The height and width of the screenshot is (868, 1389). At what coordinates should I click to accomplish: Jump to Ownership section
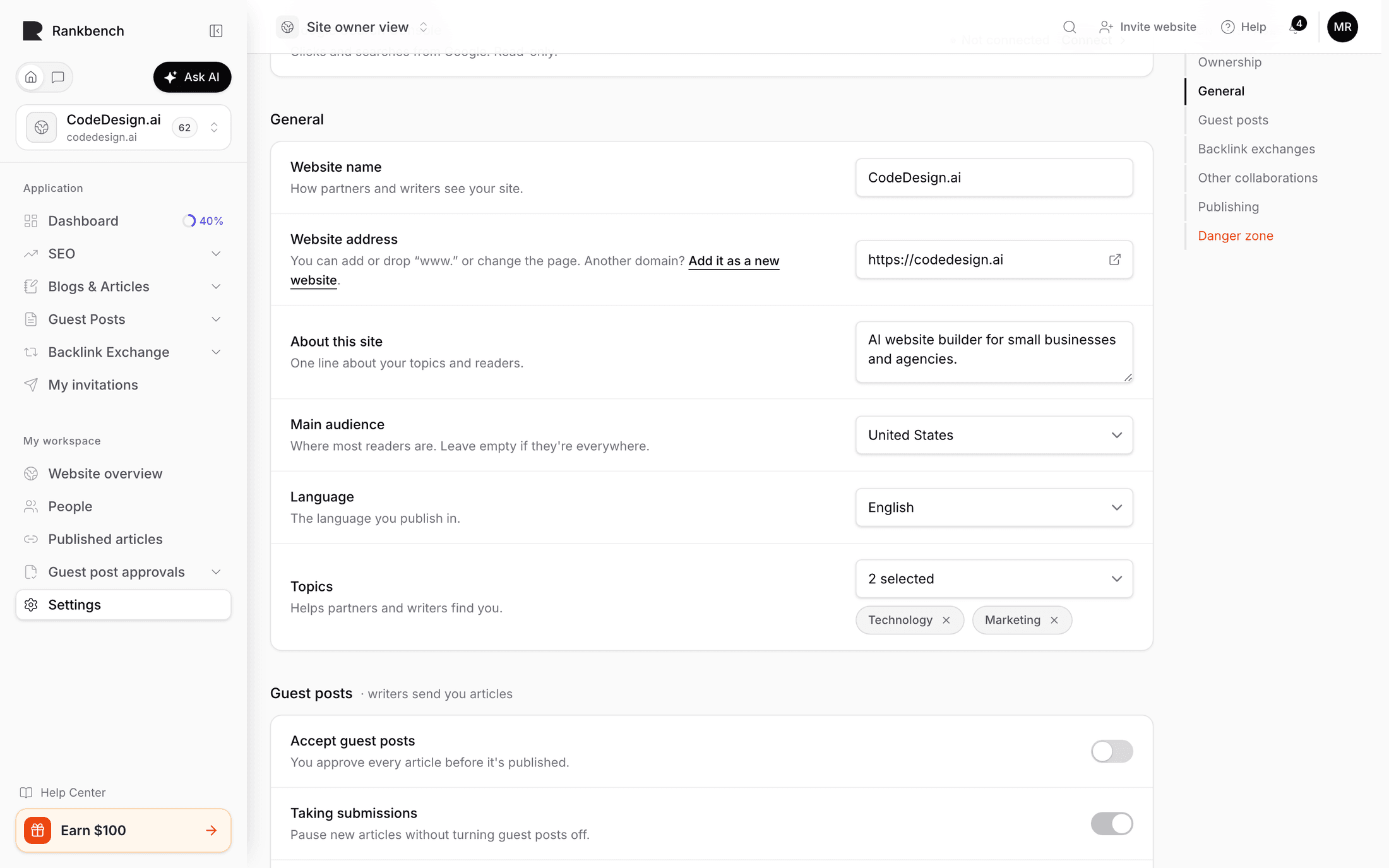click(1229, 62)
